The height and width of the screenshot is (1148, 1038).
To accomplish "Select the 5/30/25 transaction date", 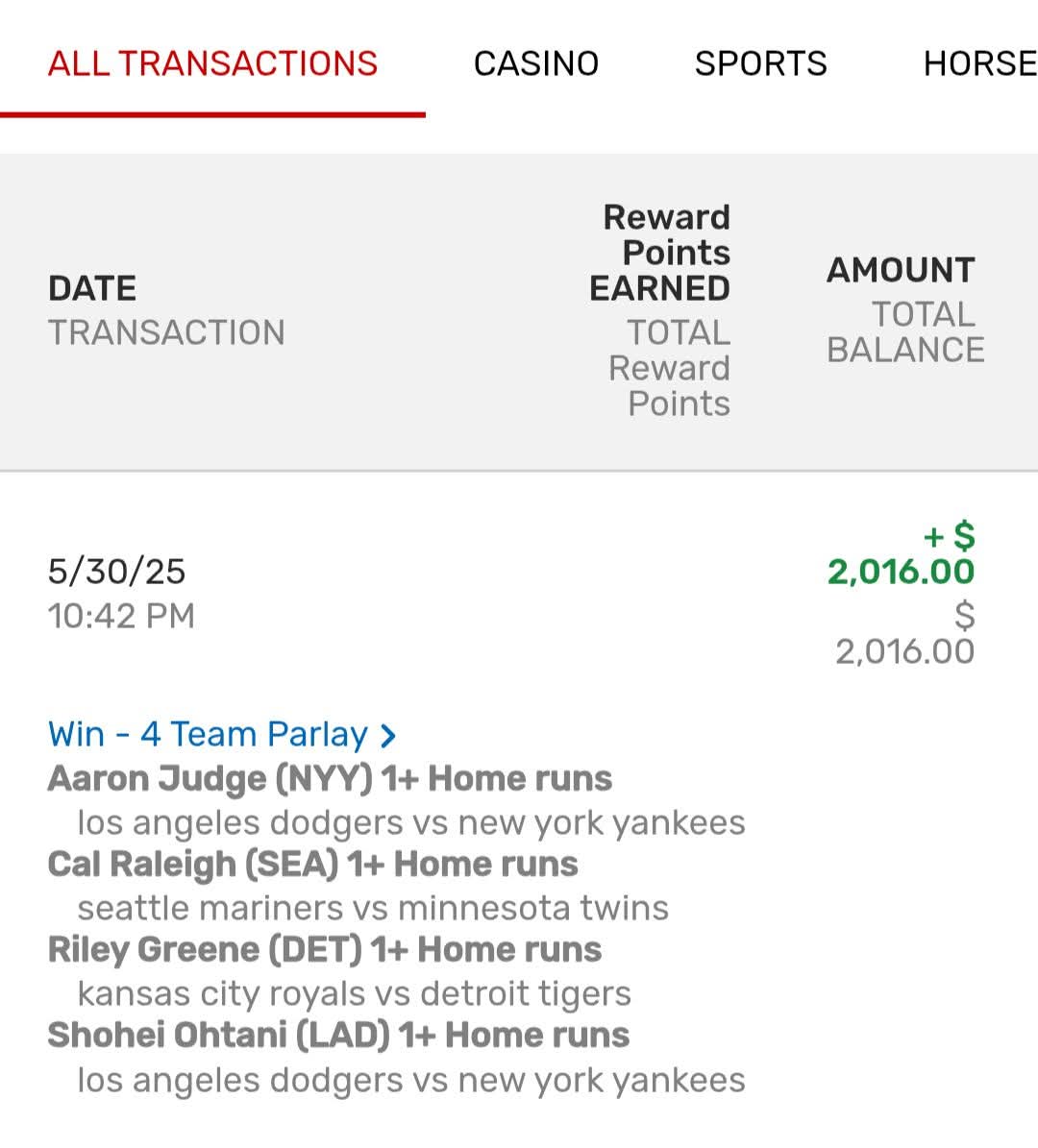I will (x=116, y=572).
